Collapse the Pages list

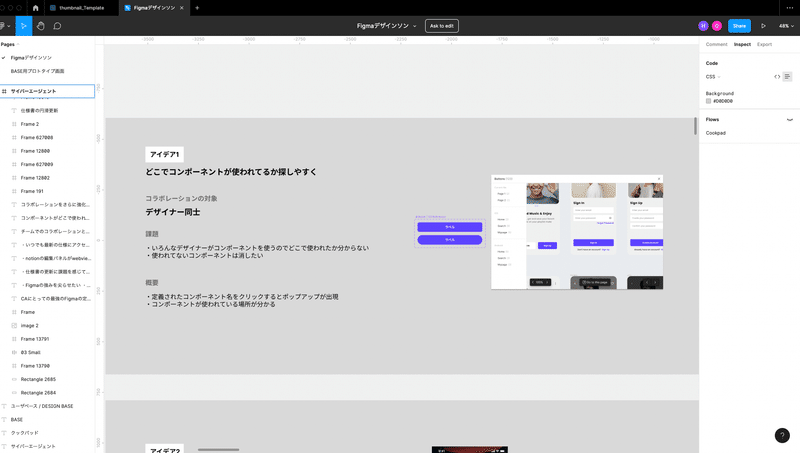coord(10,44)
